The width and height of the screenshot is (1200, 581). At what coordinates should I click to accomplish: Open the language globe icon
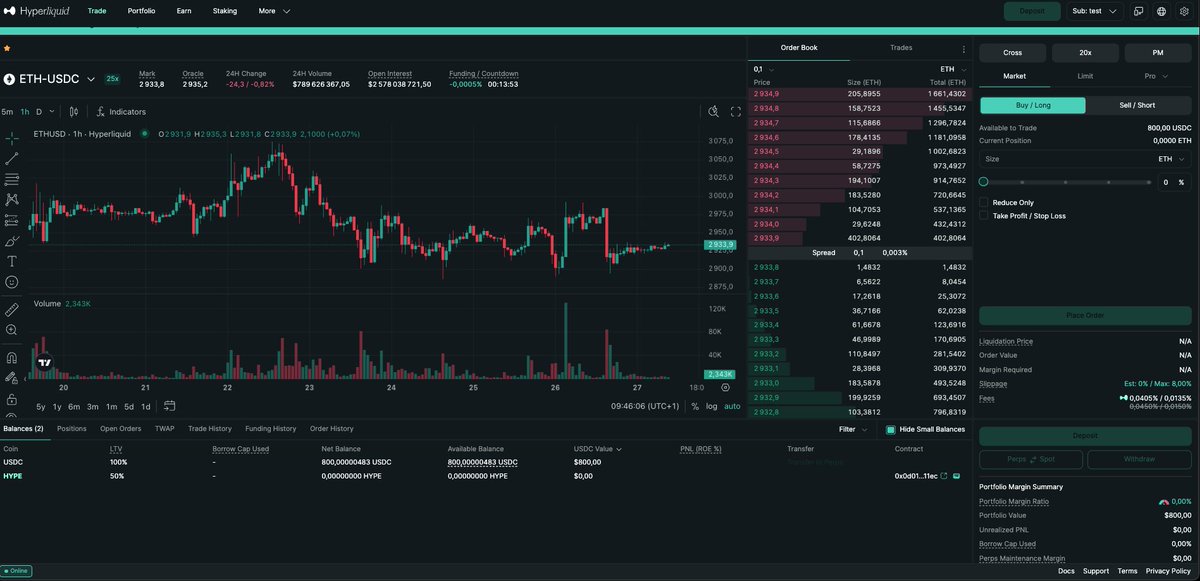point(1161,11)
